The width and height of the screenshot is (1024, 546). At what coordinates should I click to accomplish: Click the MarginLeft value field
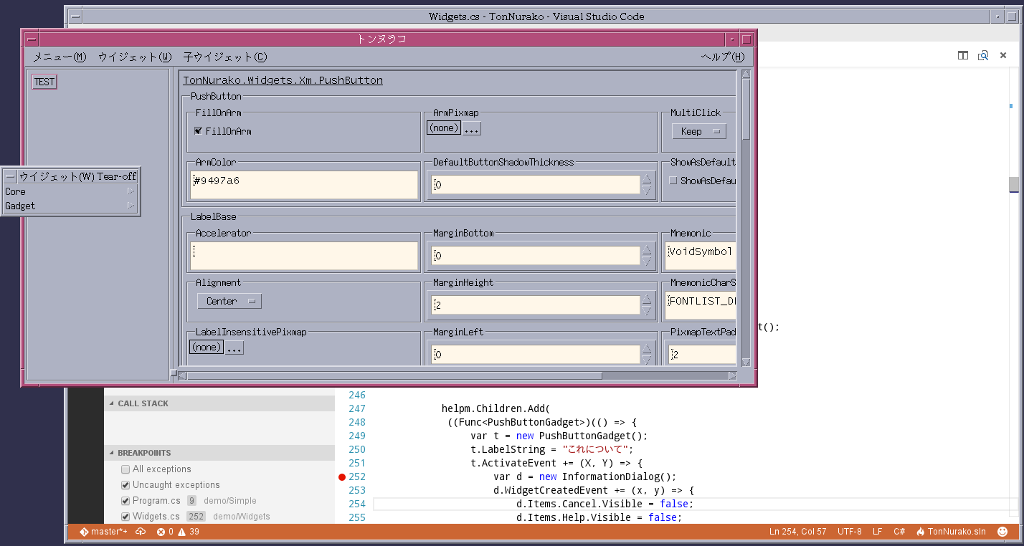tap(536, 355)
